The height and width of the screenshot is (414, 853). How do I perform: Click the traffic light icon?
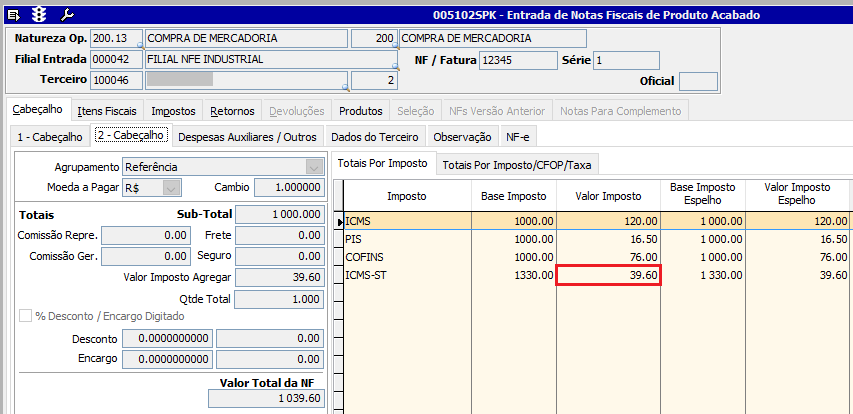point(39,15)
